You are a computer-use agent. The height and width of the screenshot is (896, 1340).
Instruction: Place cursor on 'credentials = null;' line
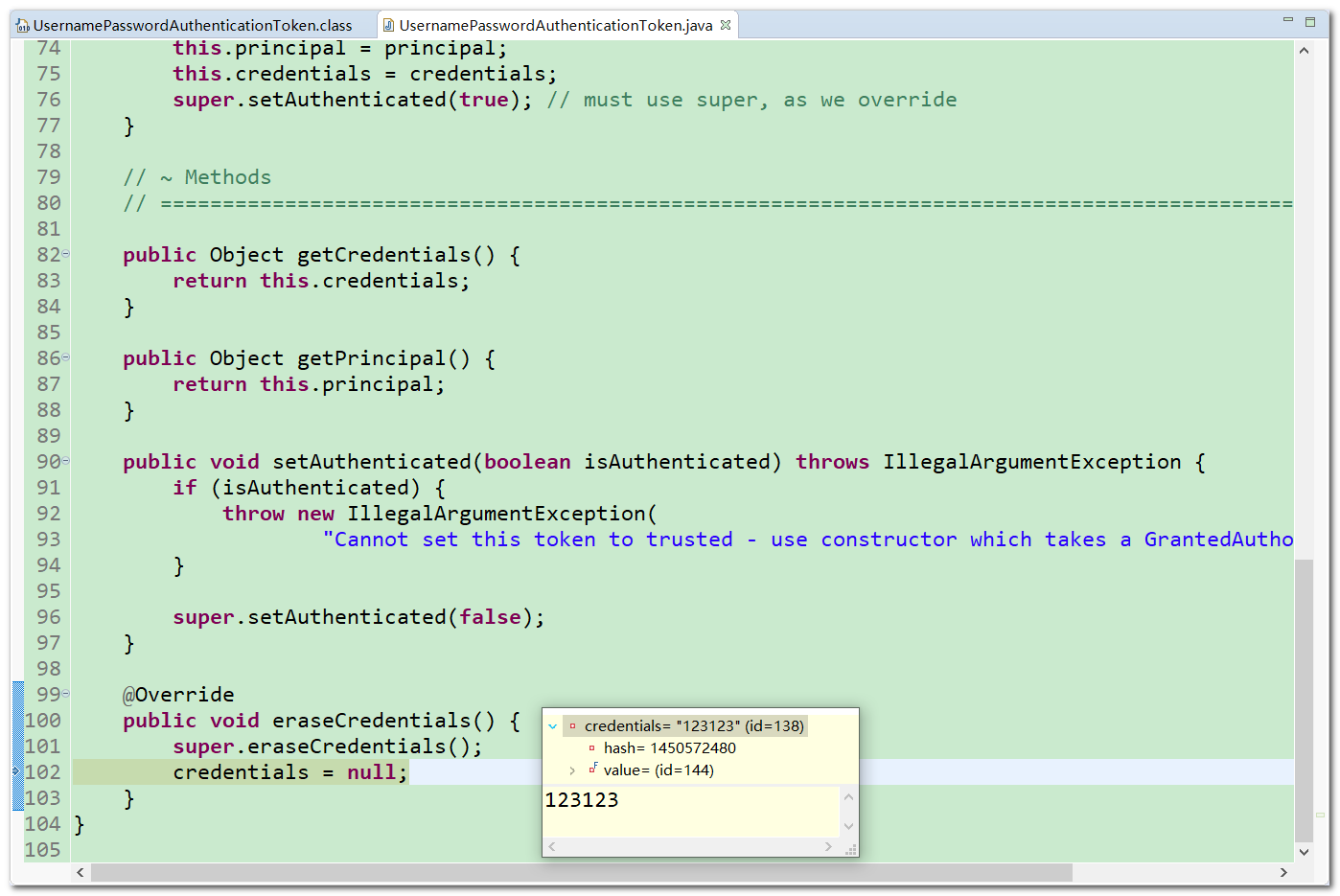point(289,772)
